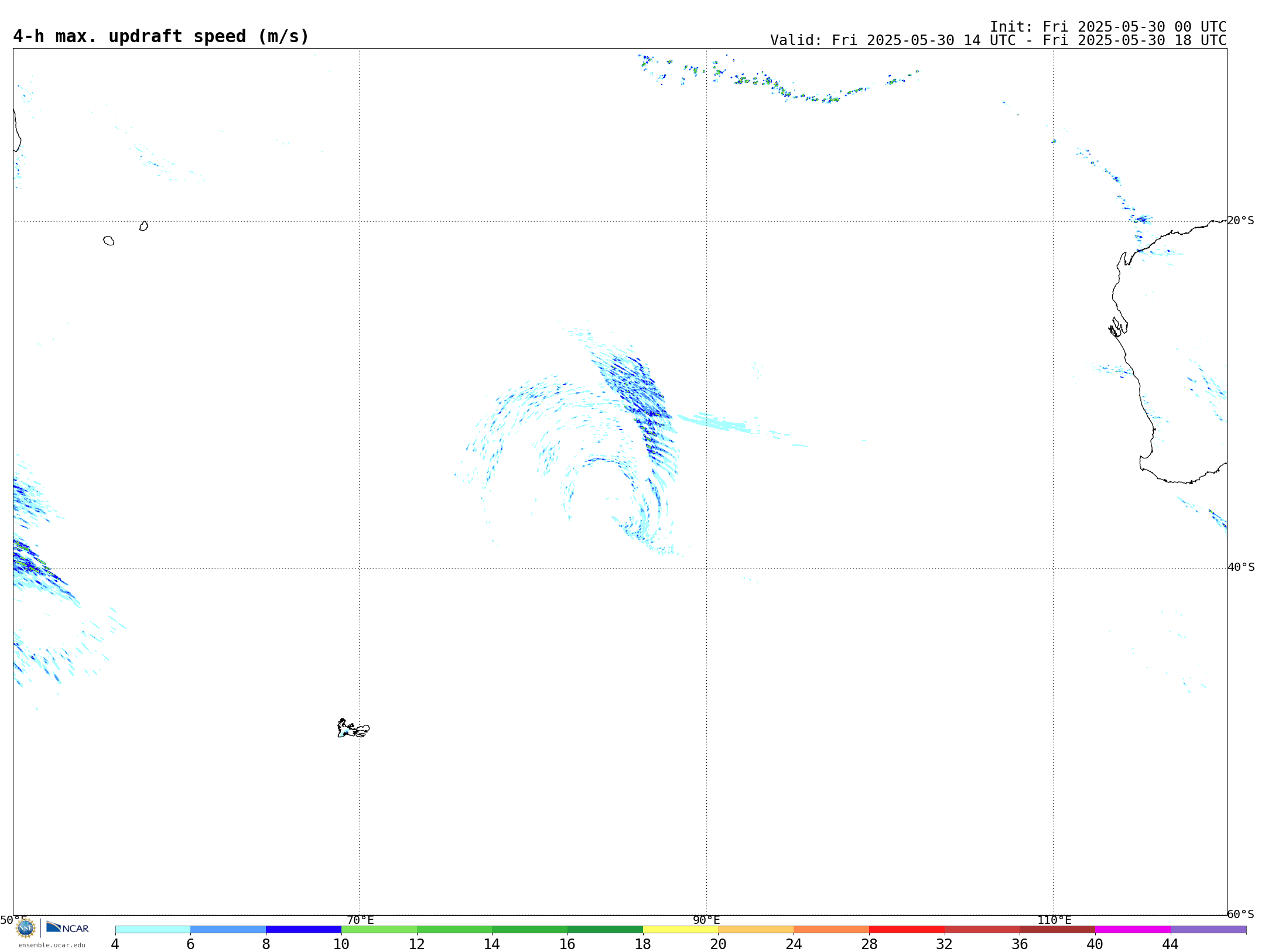This screenshot has height=952, width=1265.
Task: Click the NCAR logo
Action: point(67,927)
